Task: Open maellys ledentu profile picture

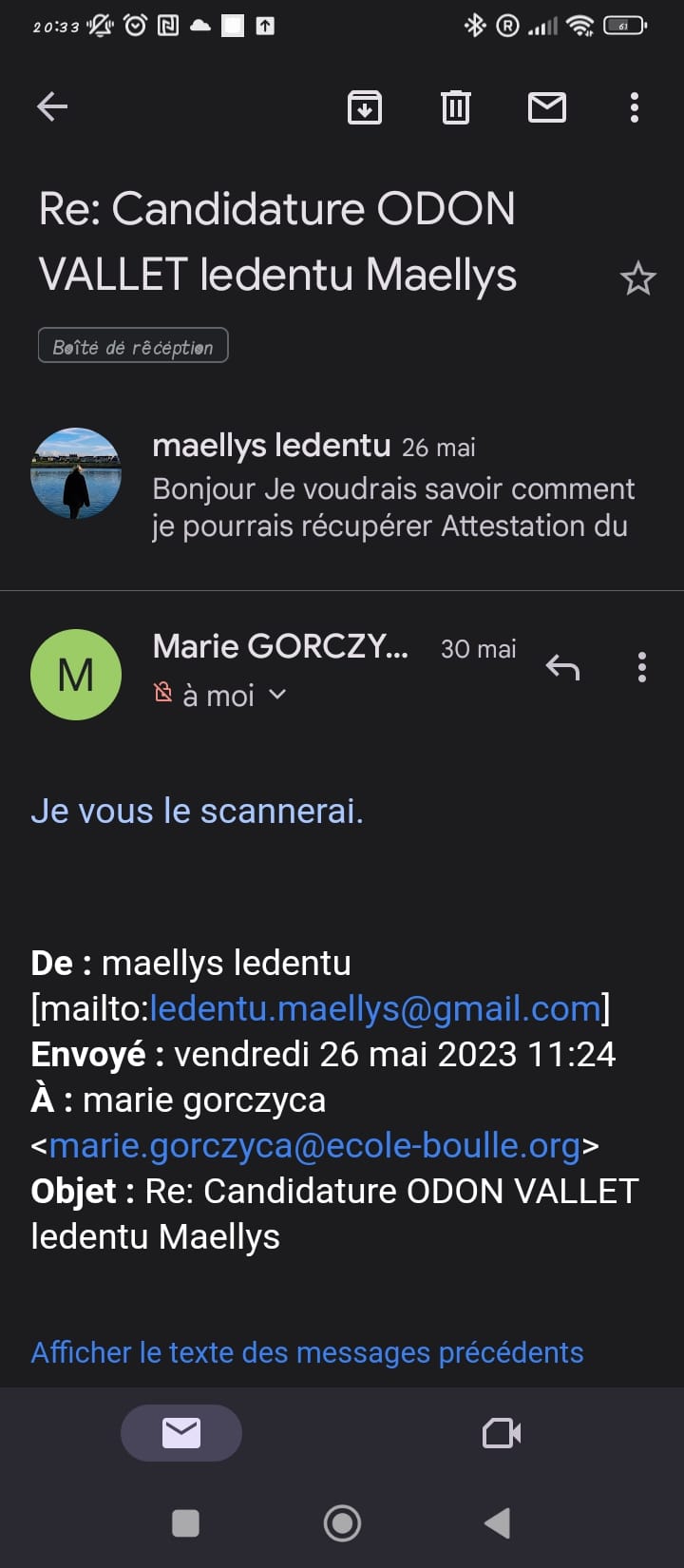Action: pyautogui.click(x=76, y=473)
